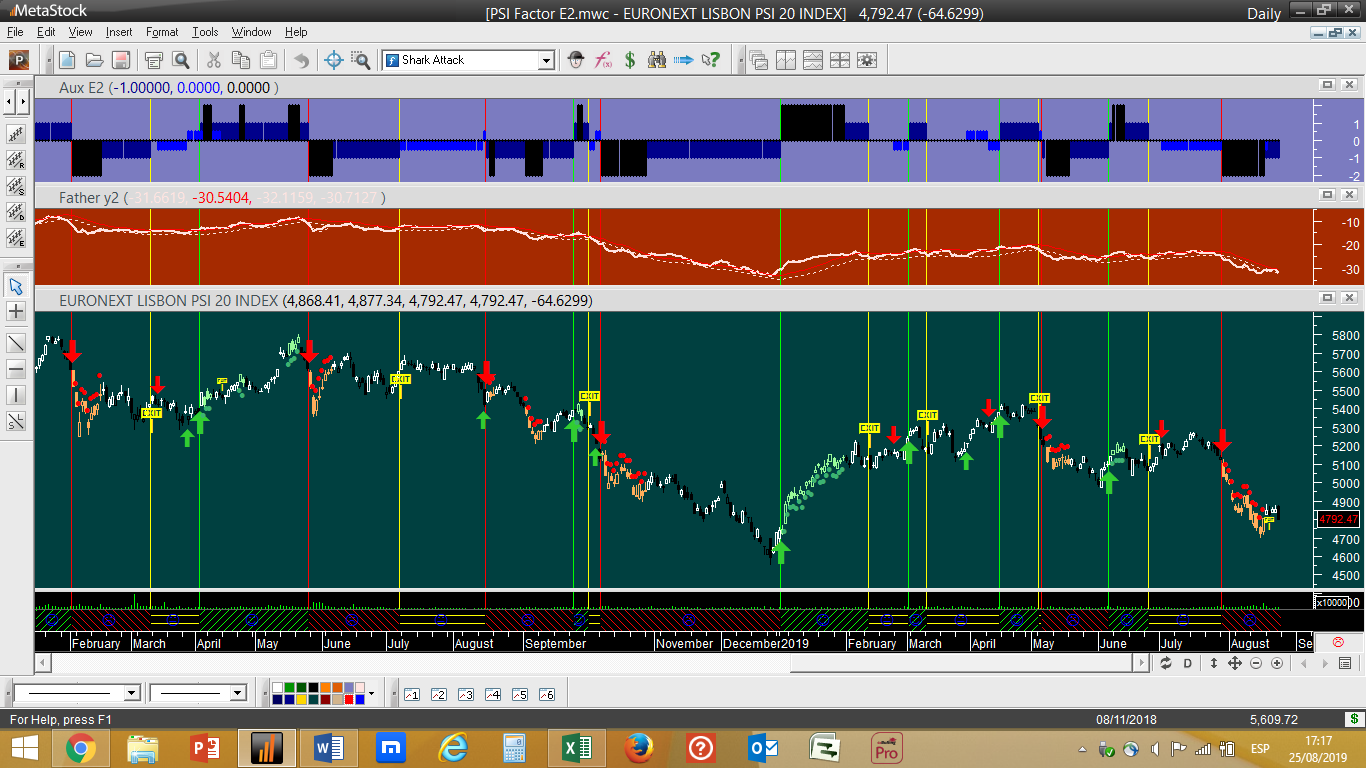
Task: Launch the Explorer binoculars tool
Action: point(657,60)
